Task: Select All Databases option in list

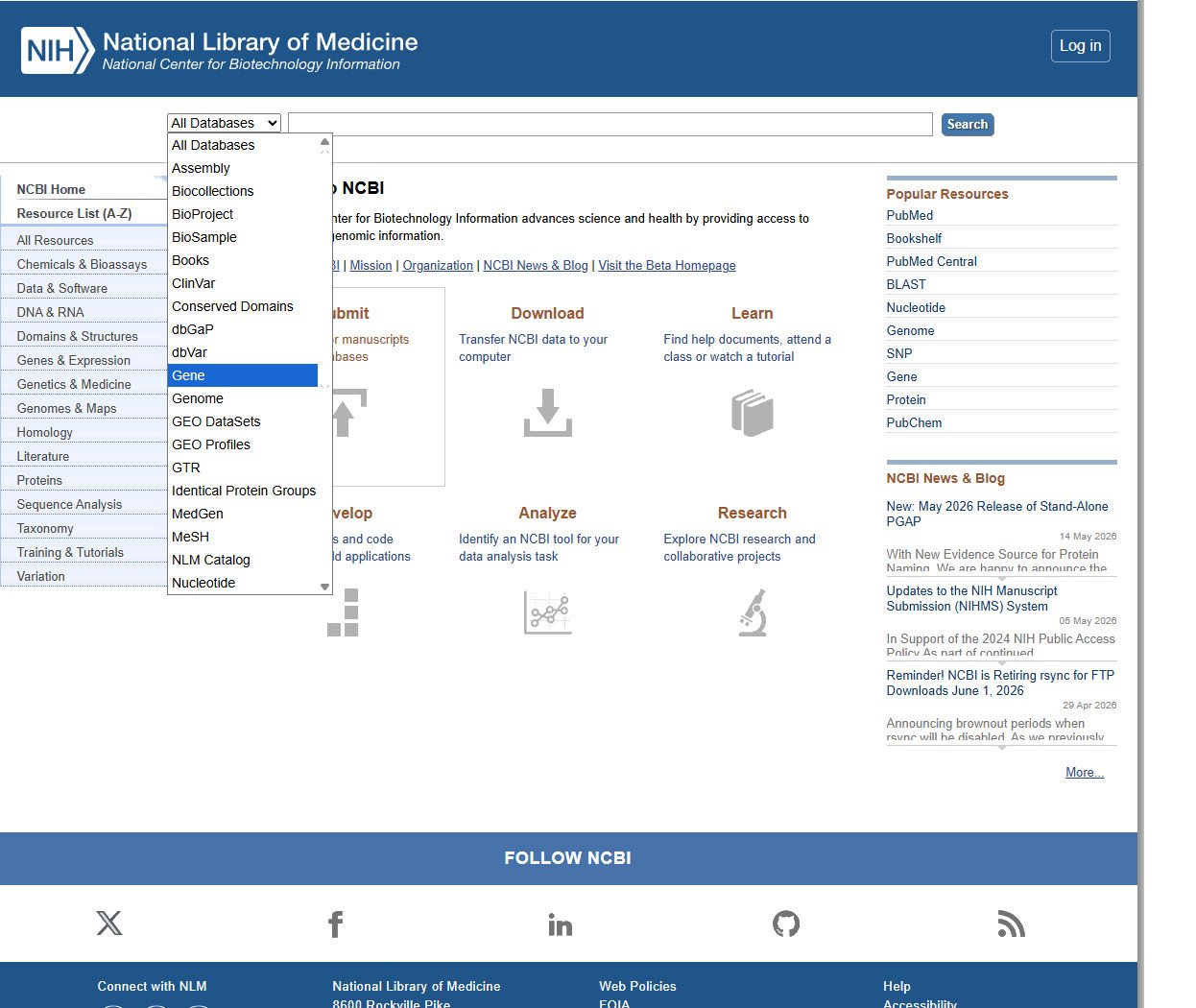Action: (242, 145)
